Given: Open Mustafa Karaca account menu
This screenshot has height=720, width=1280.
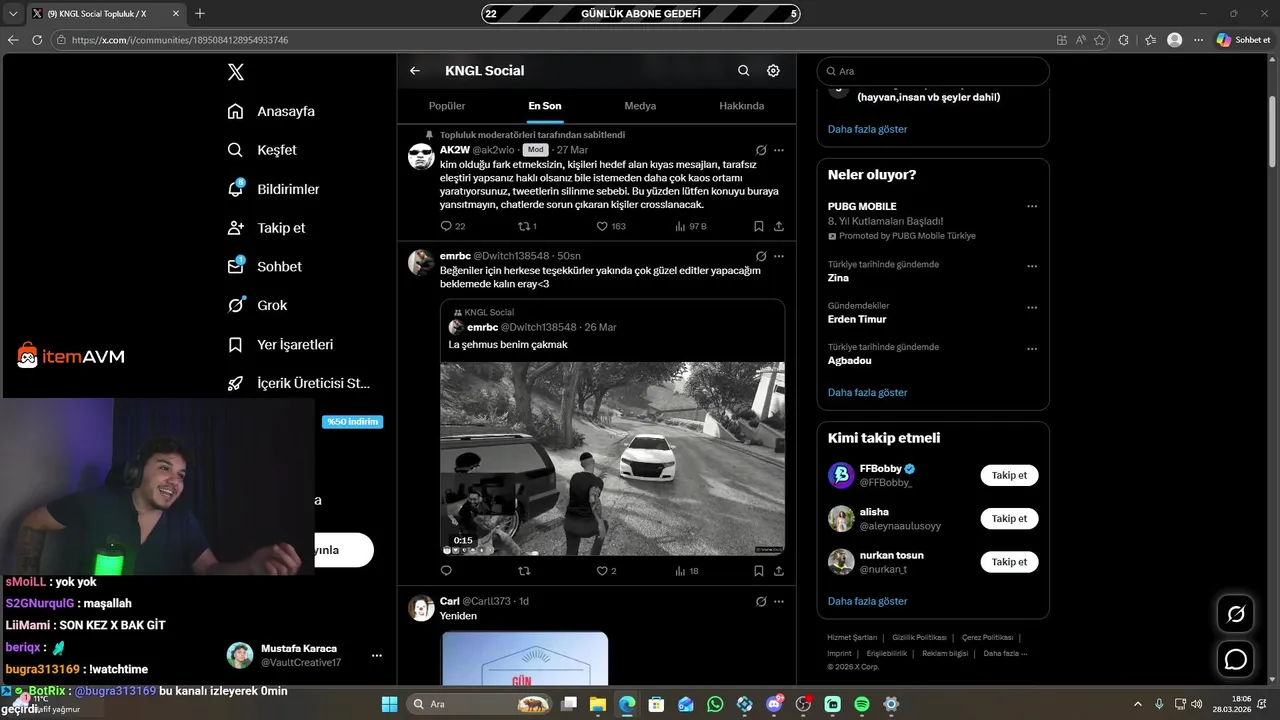Looking at the screenshot, I should [305, 655].
